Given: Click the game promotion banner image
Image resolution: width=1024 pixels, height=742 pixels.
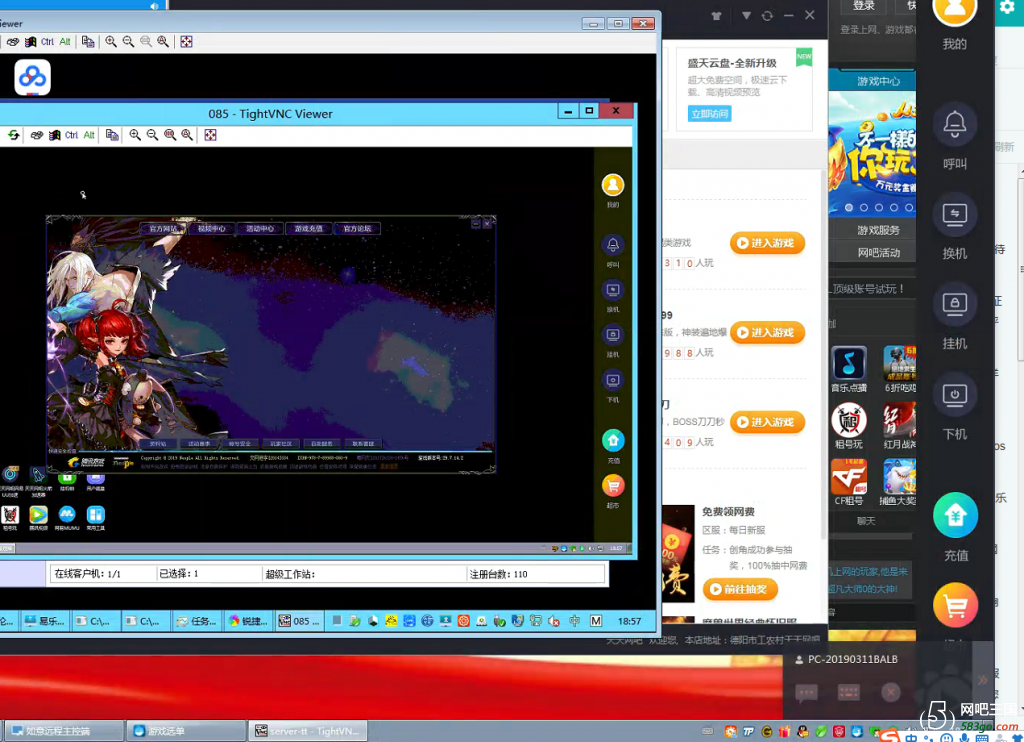Looking at the screenshot, I should point(872,154).
